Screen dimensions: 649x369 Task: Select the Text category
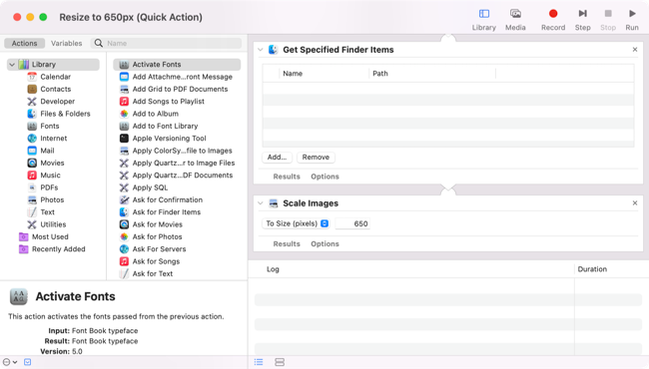coord(47,212)
